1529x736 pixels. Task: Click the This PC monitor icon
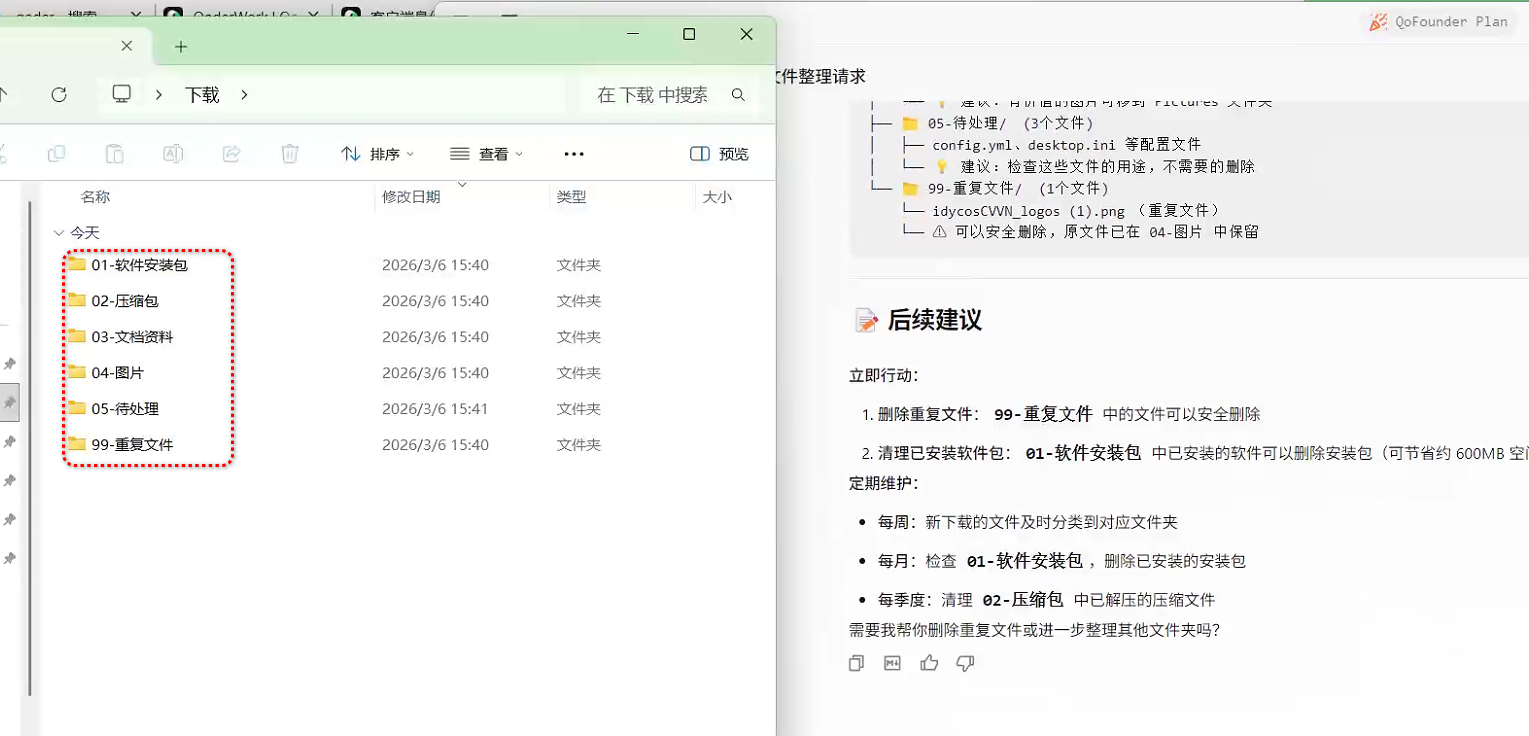(x=122, y=94)
